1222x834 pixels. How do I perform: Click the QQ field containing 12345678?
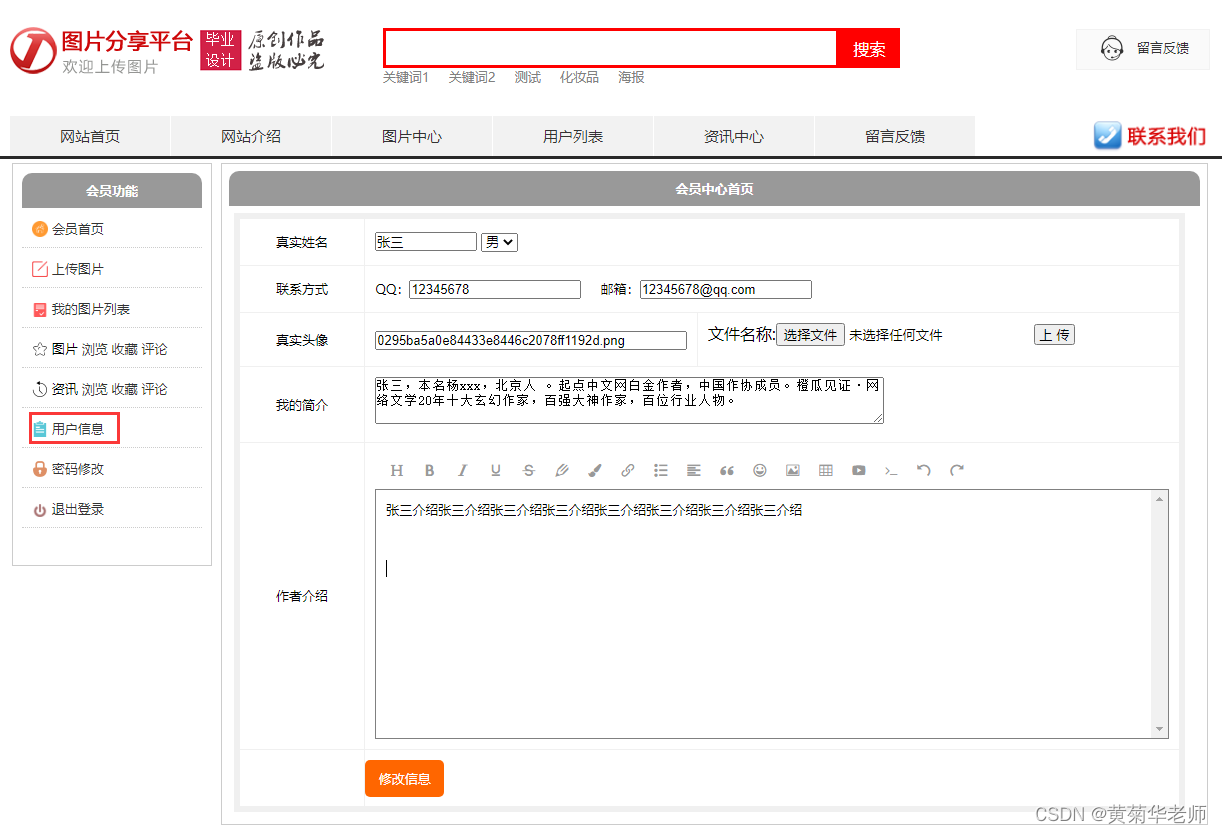click(495, 290)
